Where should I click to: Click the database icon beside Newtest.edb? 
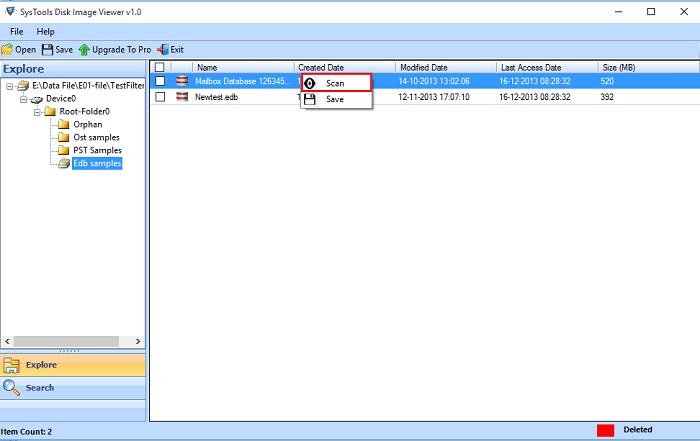pyautogui.click(x=182, y=96)
